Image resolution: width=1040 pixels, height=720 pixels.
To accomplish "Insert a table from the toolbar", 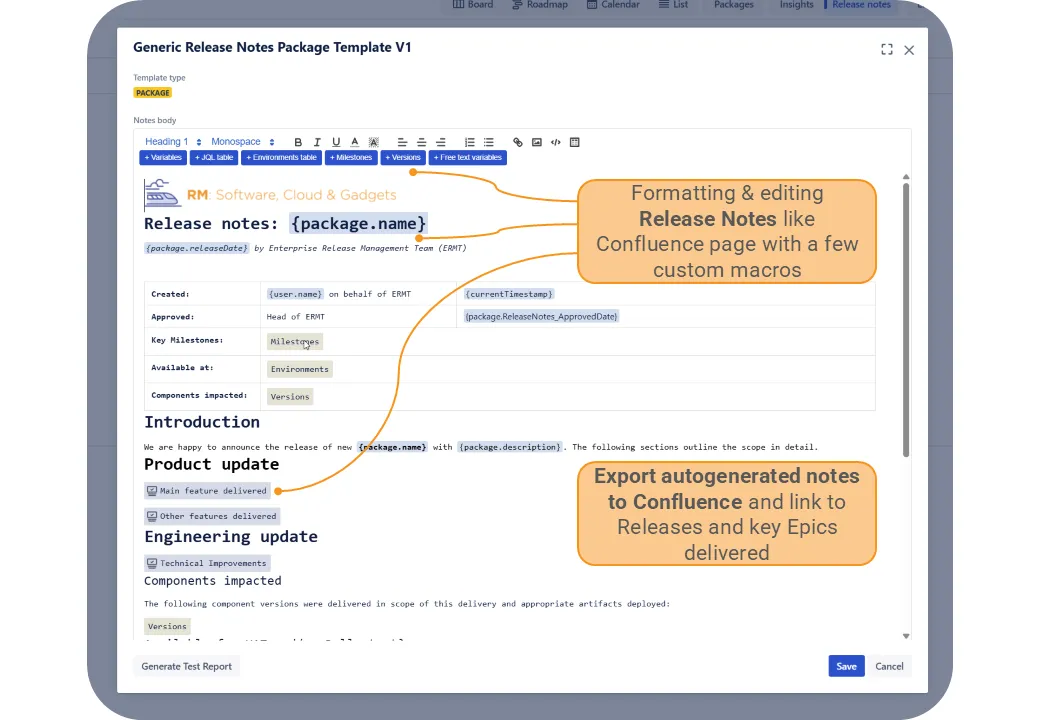I will pyautogui.click(x=575, y=142).
